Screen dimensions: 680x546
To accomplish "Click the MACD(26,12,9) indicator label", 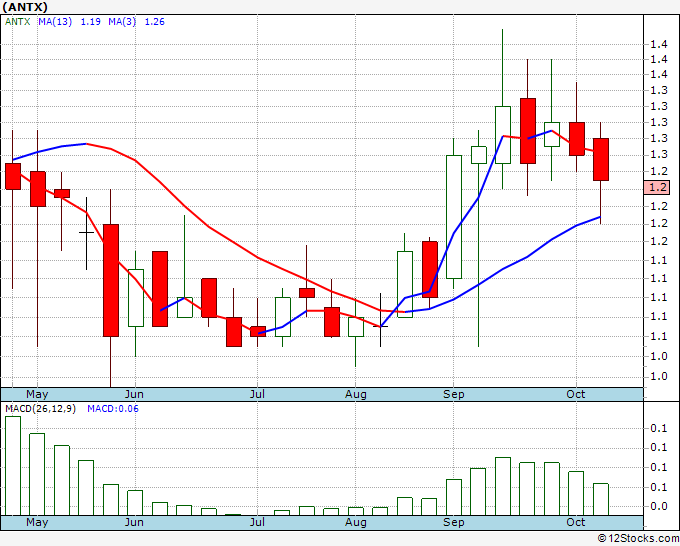I will 40,409.
